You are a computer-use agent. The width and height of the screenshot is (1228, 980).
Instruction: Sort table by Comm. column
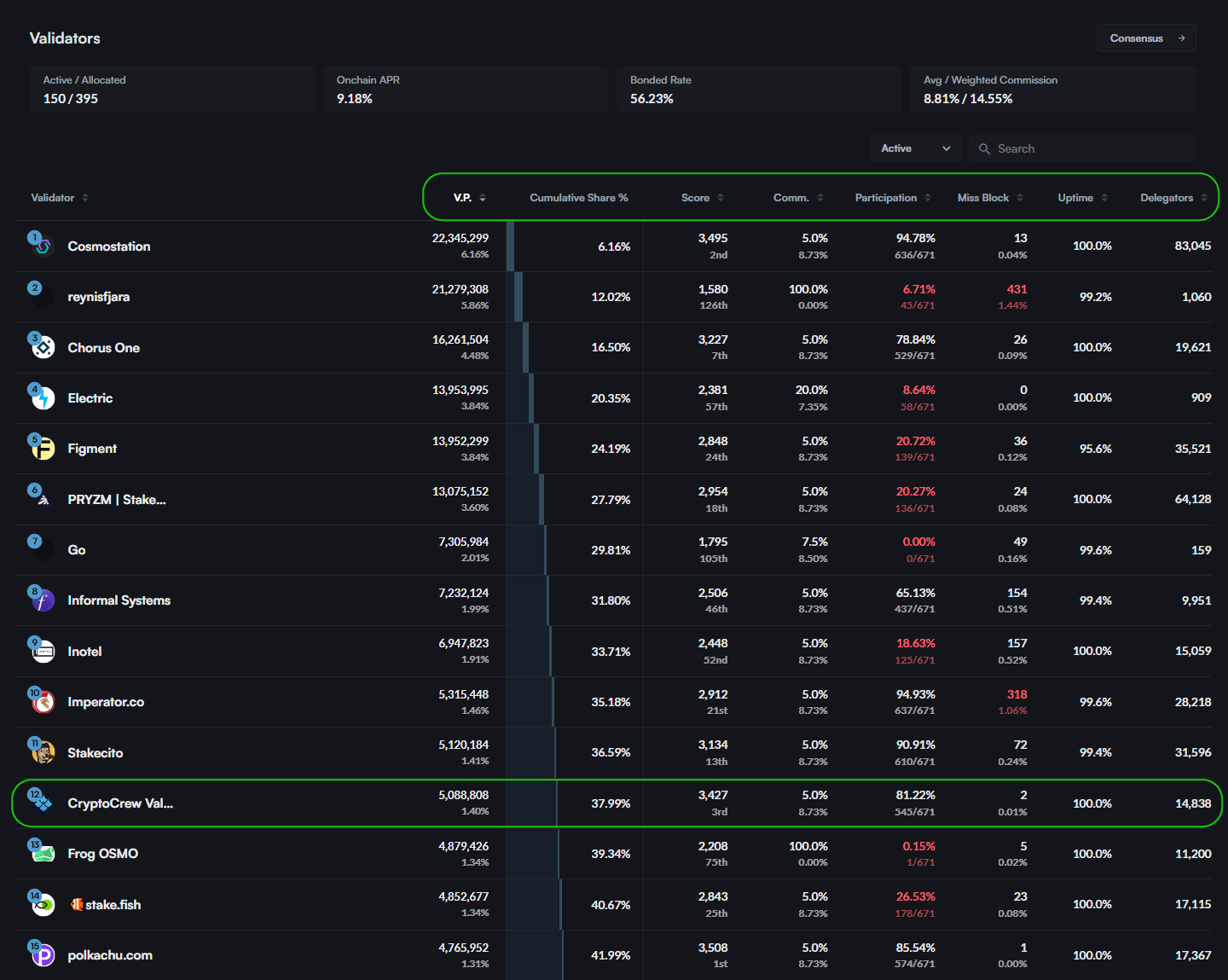click(798, 198)
